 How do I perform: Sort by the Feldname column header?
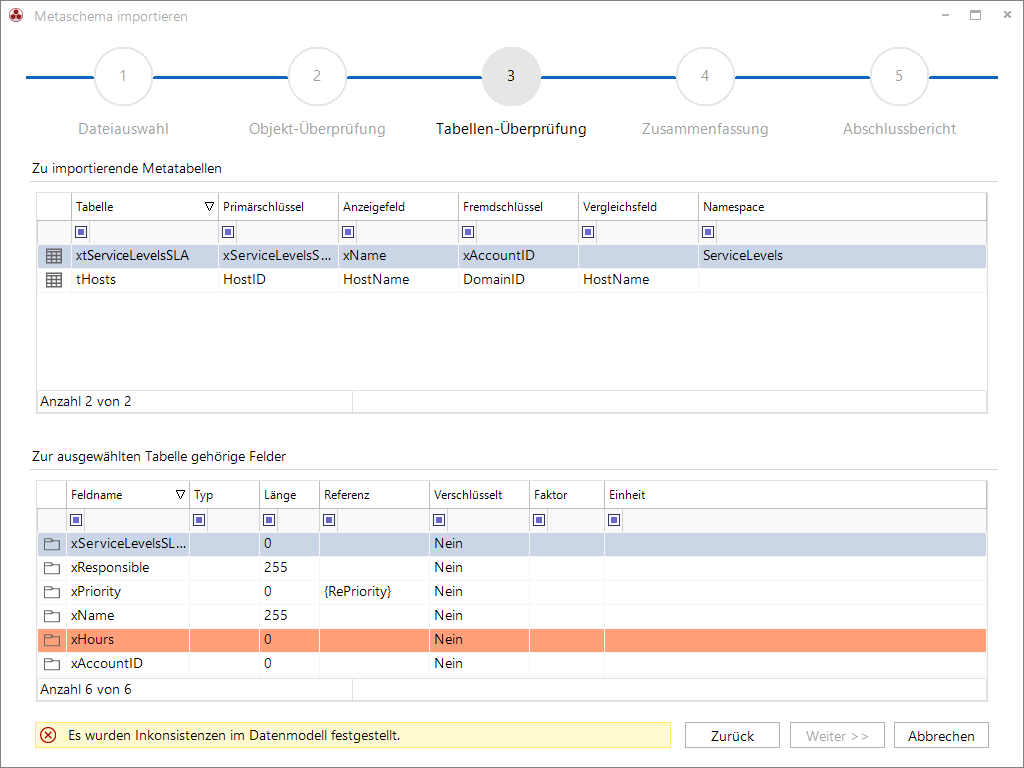[128, 495]
